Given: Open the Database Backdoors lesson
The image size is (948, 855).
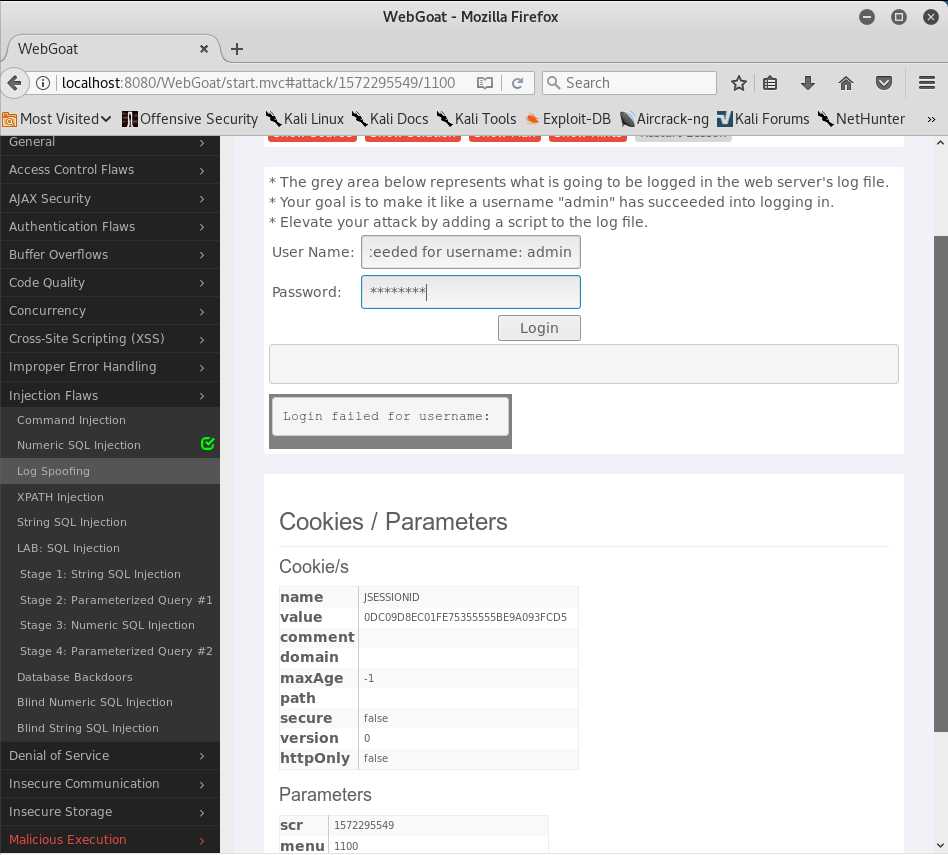Looking at the screenshot, I should 74,678.
